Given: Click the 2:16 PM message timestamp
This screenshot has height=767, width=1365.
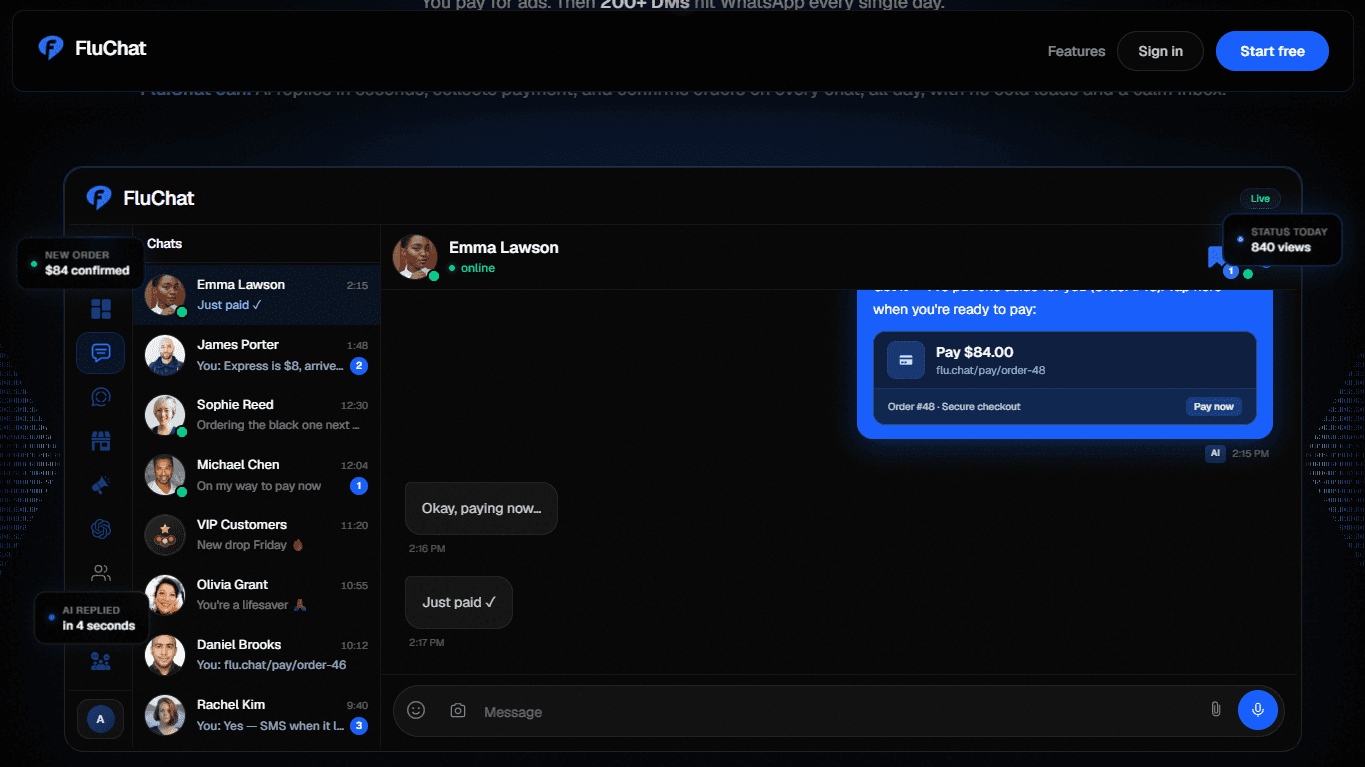Looking at the screenshot, I should click(x=427, y=548).
